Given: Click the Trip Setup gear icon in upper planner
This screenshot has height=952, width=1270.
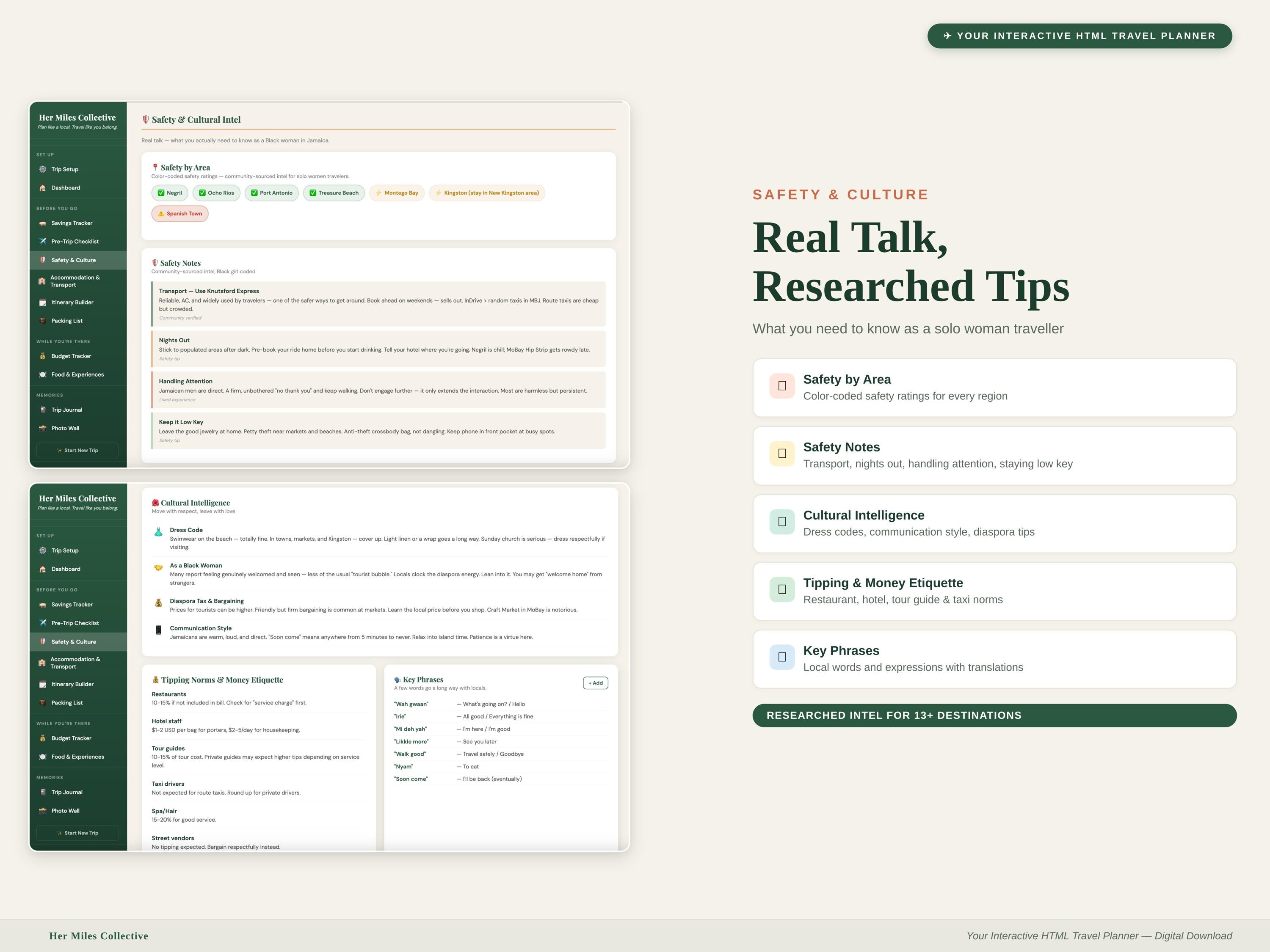Looking at the screenshot, I should click(42, 169).
